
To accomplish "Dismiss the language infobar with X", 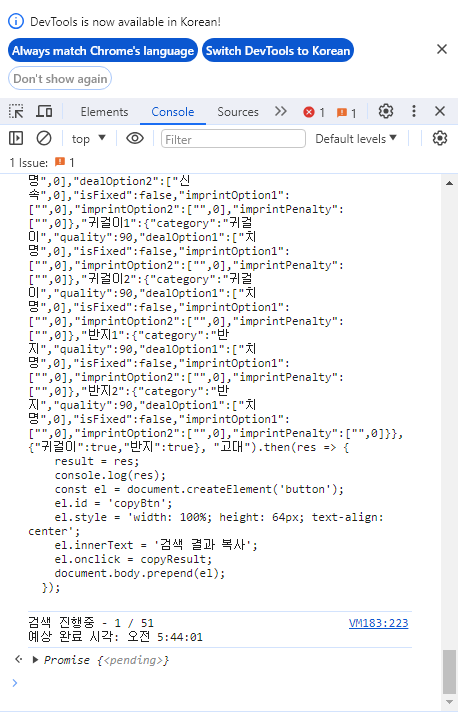I will pyautogui.click(x=442, y=49).
